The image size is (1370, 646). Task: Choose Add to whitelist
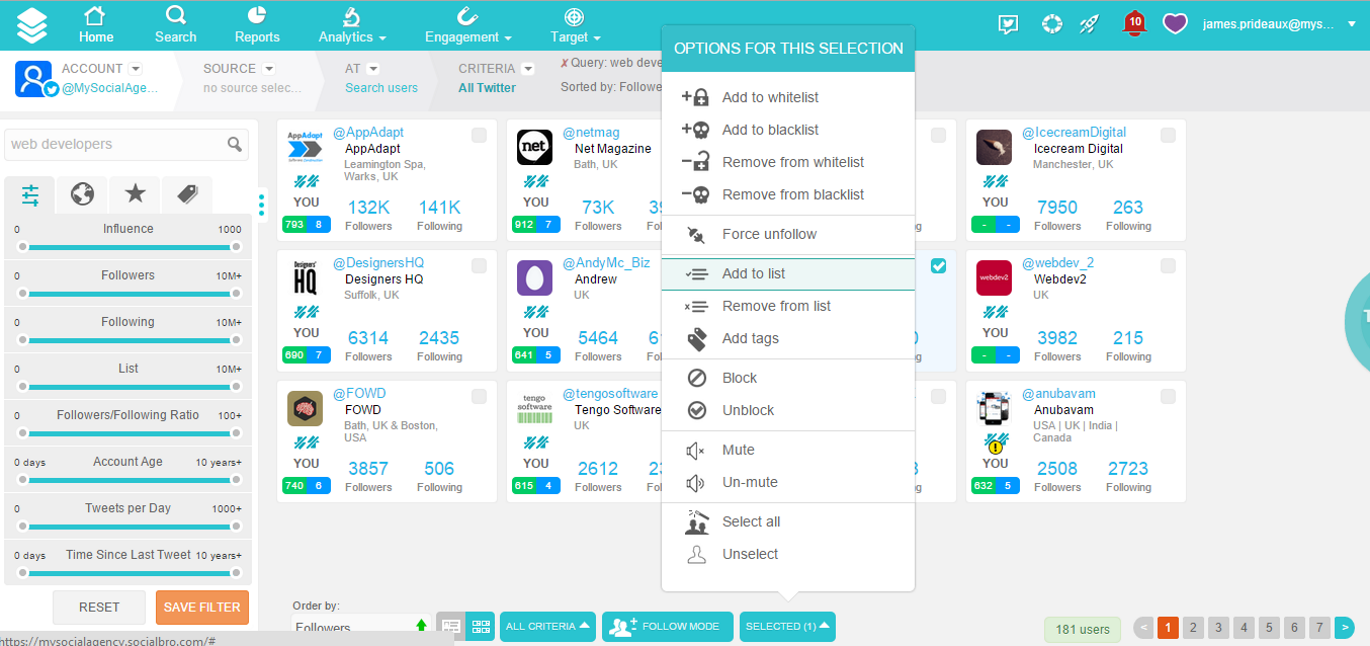click(x=788, y=97)
